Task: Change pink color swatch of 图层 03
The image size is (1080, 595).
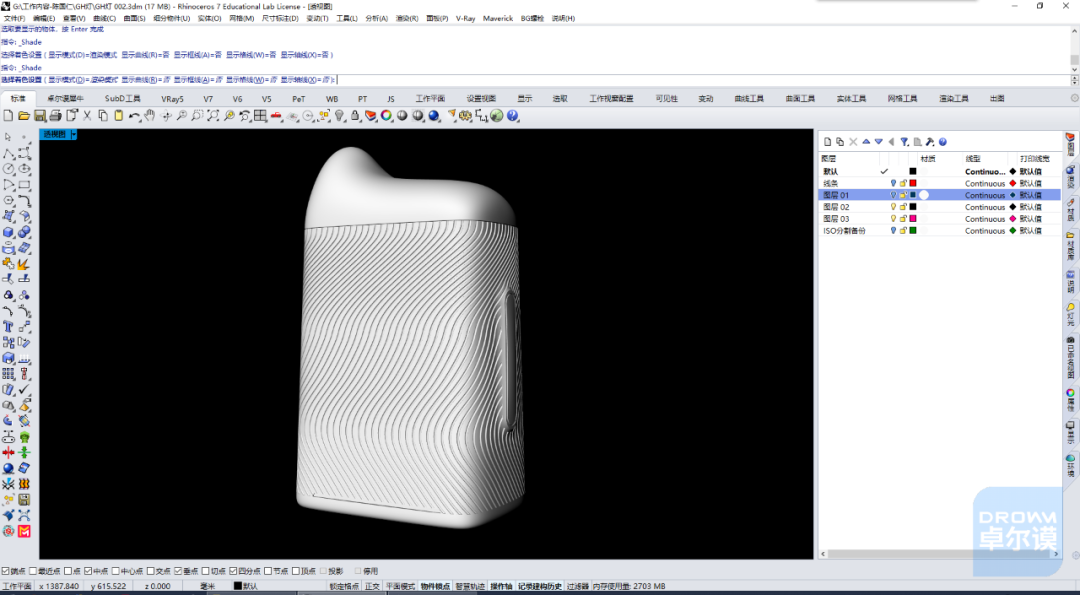Action: (x=913, y=218)
